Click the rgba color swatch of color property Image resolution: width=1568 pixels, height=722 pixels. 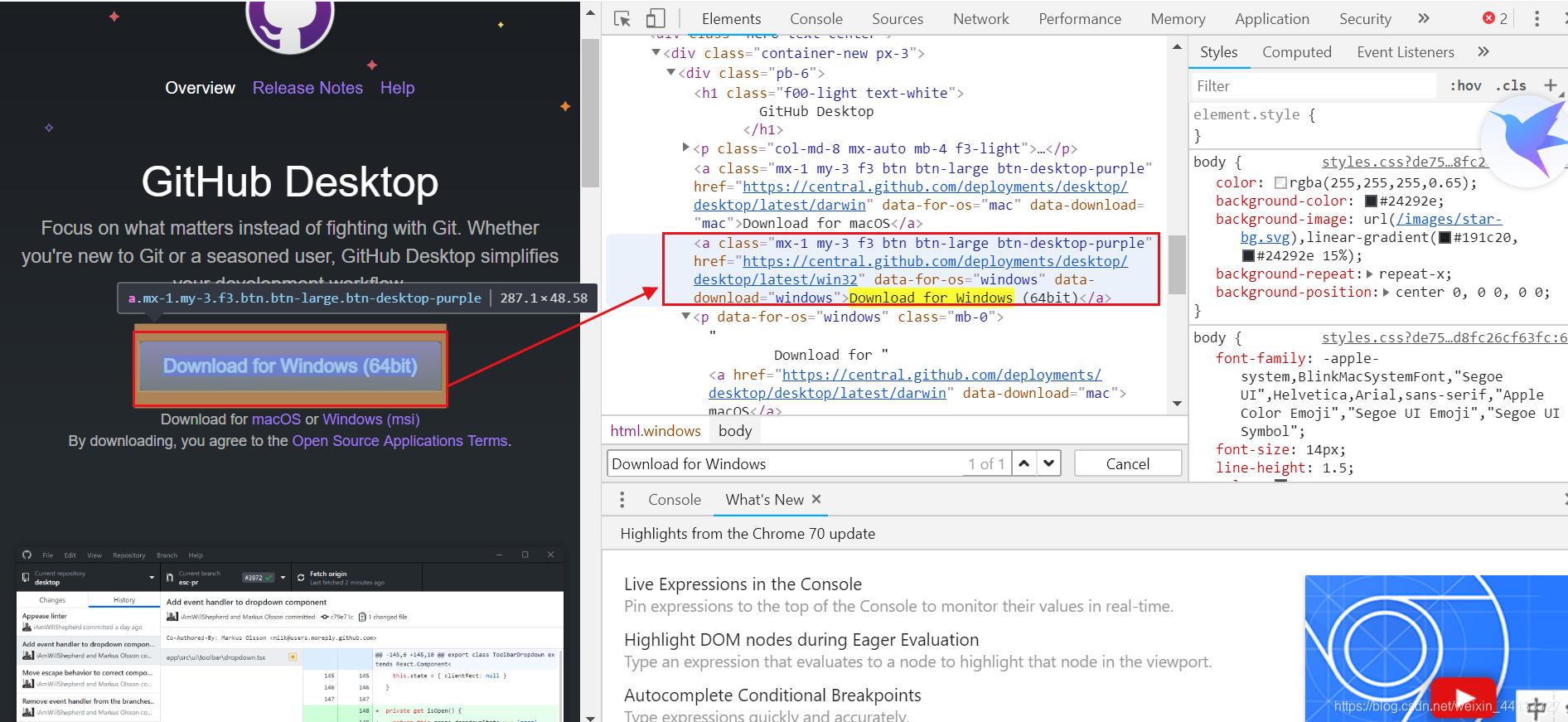[1280, 182]
